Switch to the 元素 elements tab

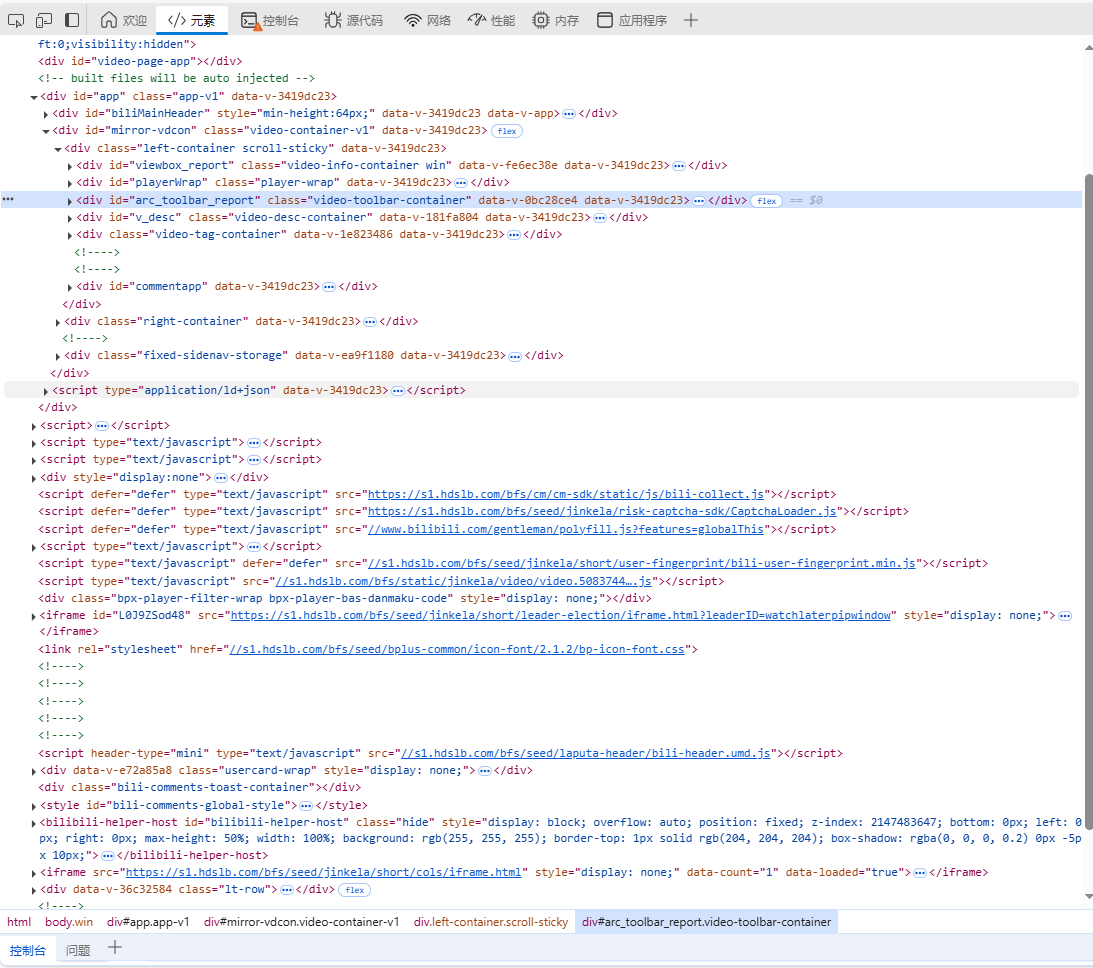(192, 20)
